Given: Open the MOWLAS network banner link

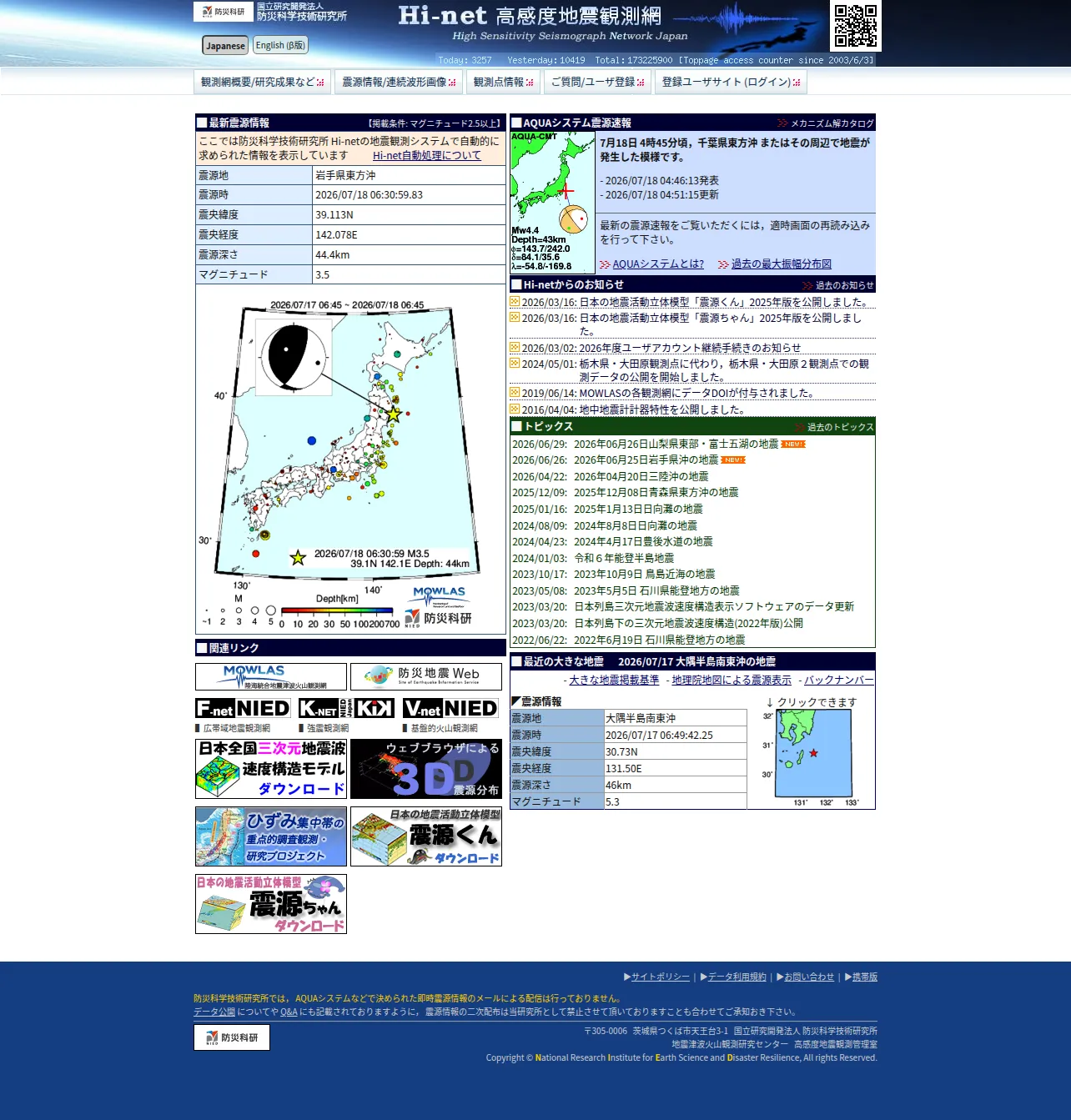Looking at the screenshot, I should [x=271, y=676].
